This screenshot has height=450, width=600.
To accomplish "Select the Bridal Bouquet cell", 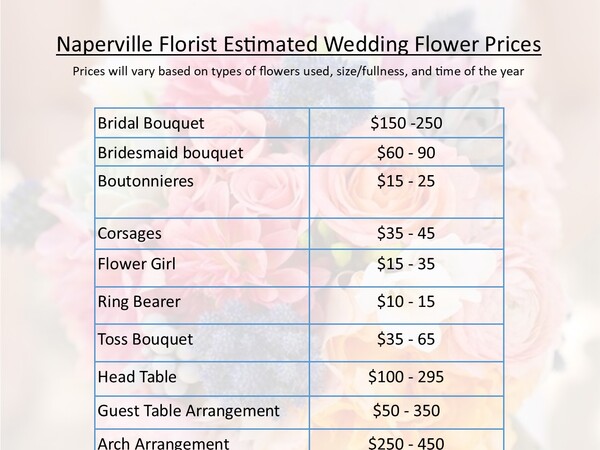I will [202, 123].
